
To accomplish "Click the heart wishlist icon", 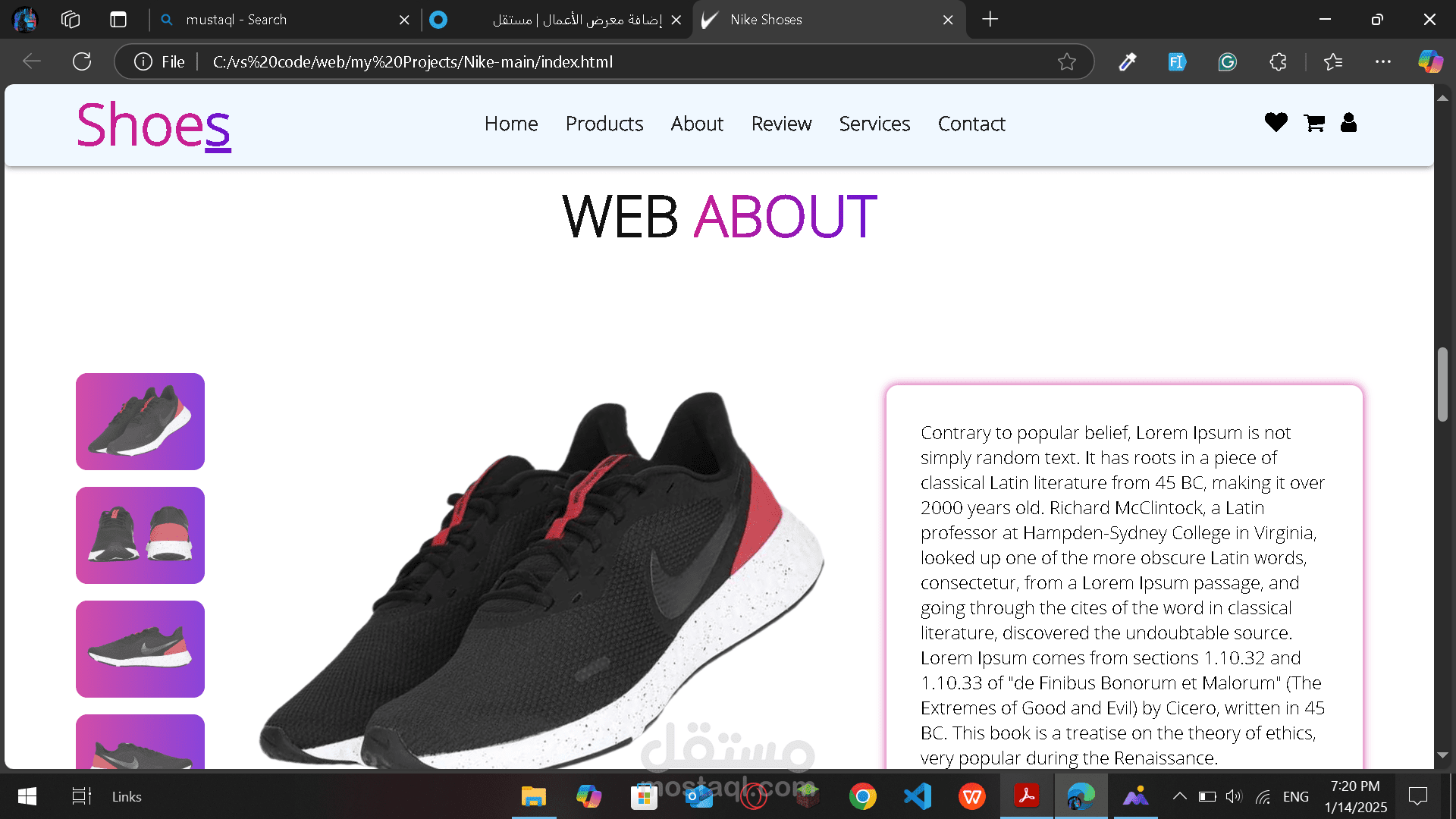I will [x=1276, y=122].
